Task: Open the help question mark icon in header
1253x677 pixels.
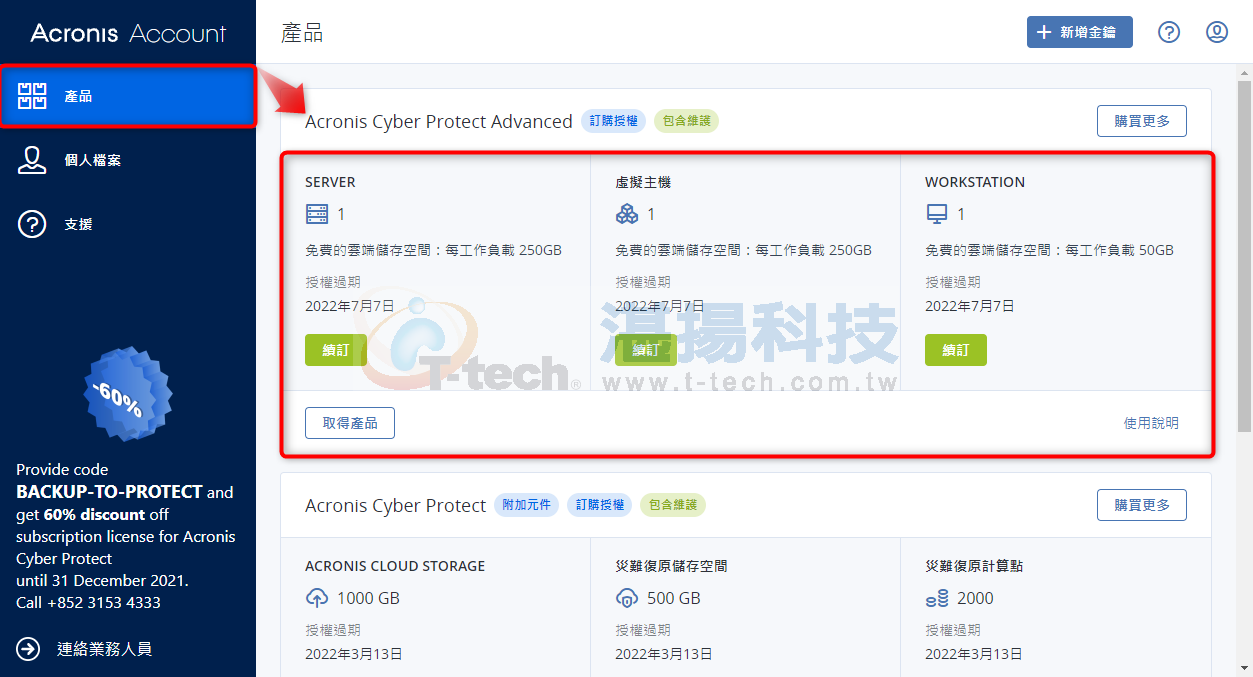Action: click(1169, 32)
